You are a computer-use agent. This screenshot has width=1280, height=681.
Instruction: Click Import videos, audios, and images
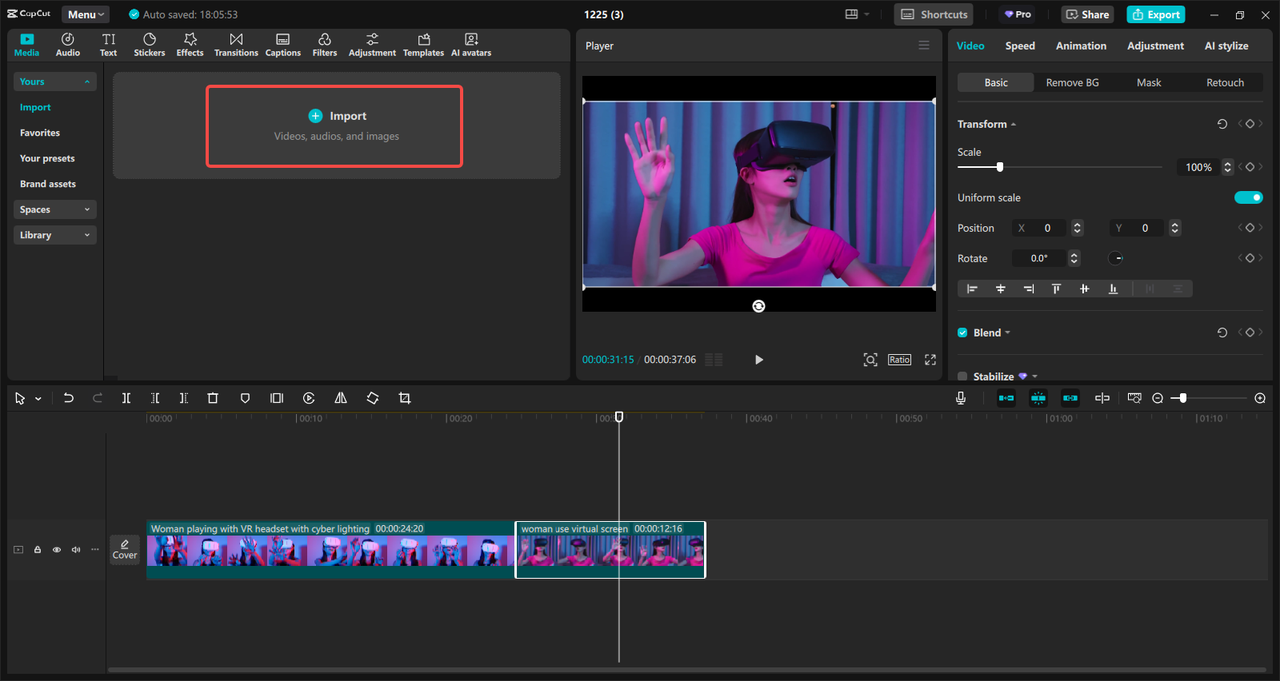[x=334, y=126]
